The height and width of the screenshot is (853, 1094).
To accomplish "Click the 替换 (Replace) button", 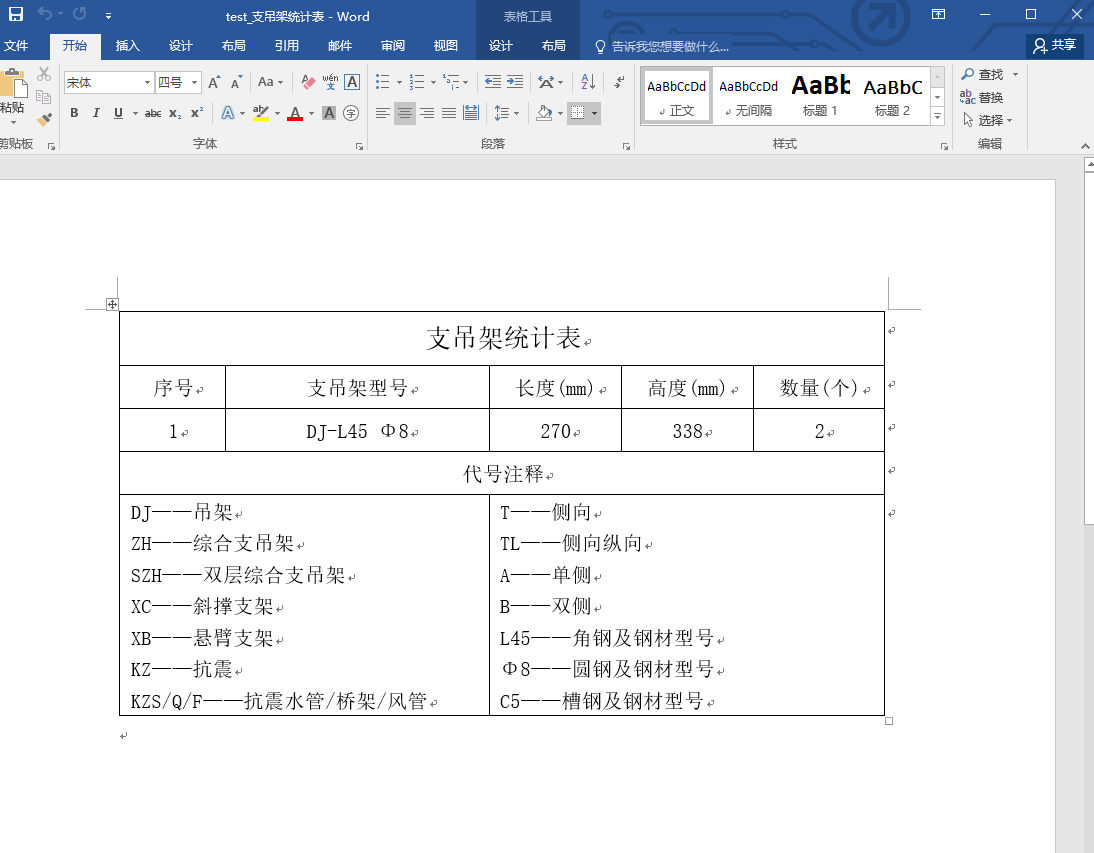I will 982,97.
